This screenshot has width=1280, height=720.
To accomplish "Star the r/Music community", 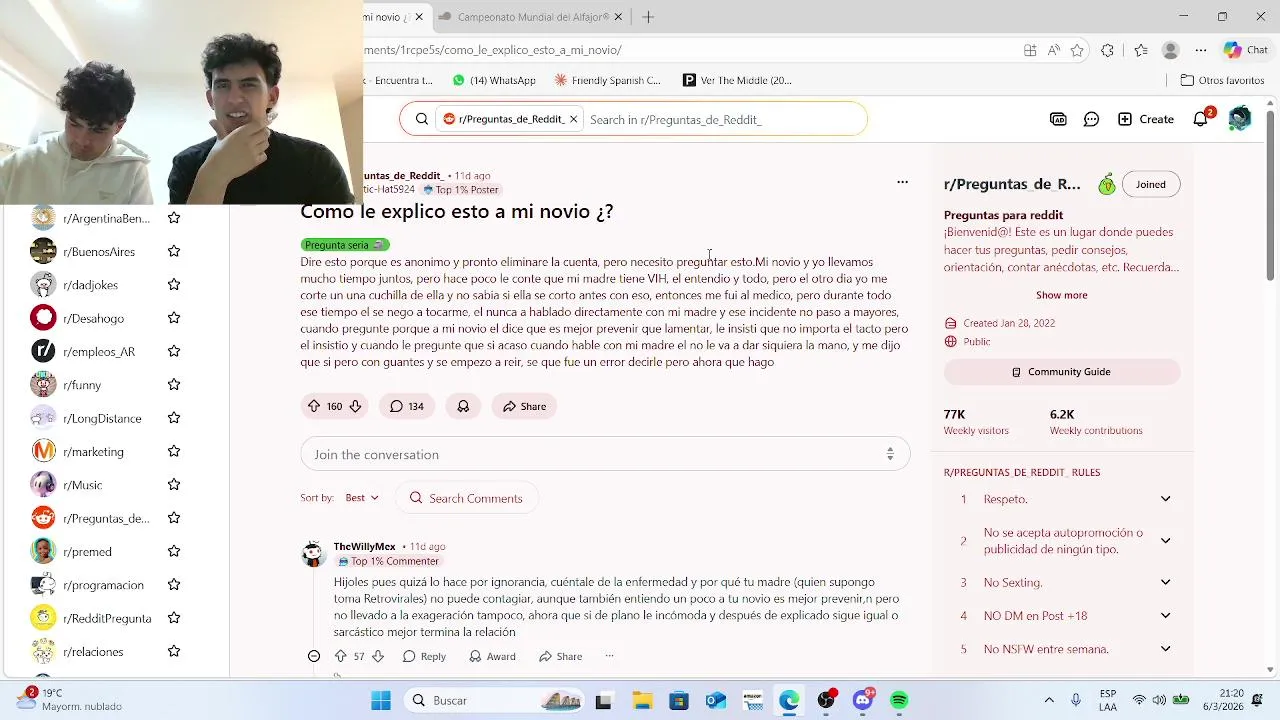I will [174, 485].
